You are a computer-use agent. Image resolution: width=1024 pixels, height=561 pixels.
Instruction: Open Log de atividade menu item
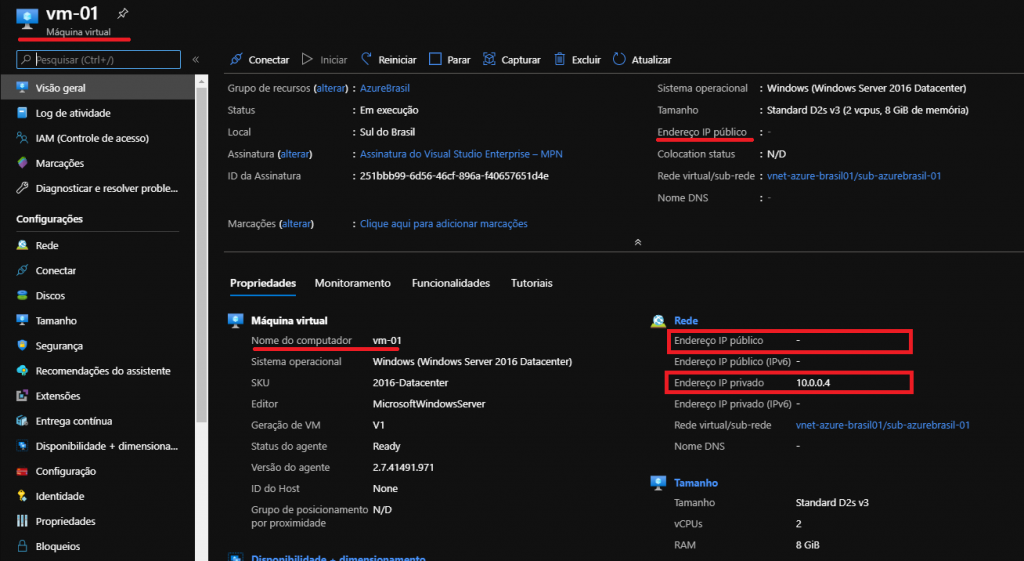click(73, 113)
